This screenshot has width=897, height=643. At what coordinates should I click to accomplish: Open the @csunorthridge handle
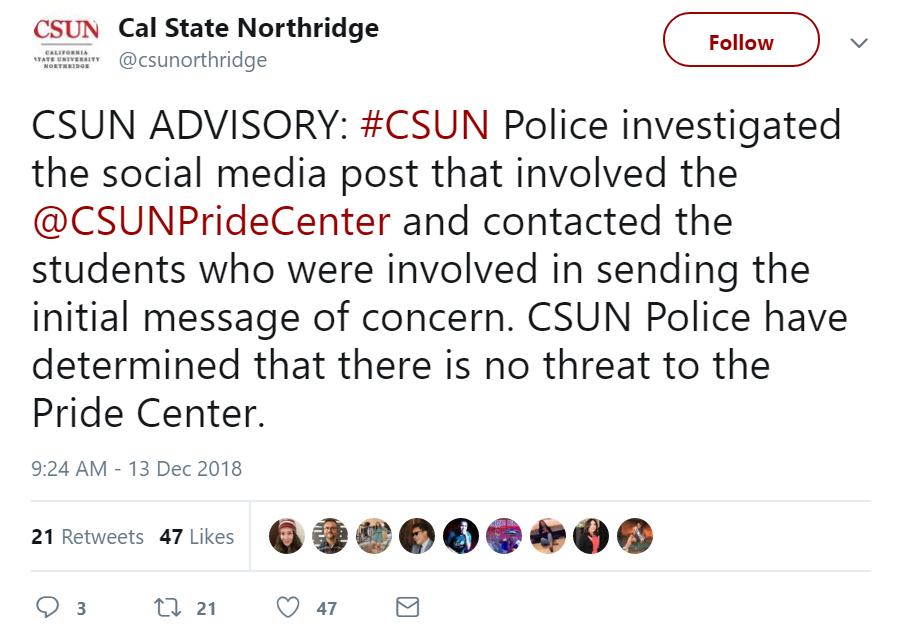pyautogui.click(x=193, y=59)
